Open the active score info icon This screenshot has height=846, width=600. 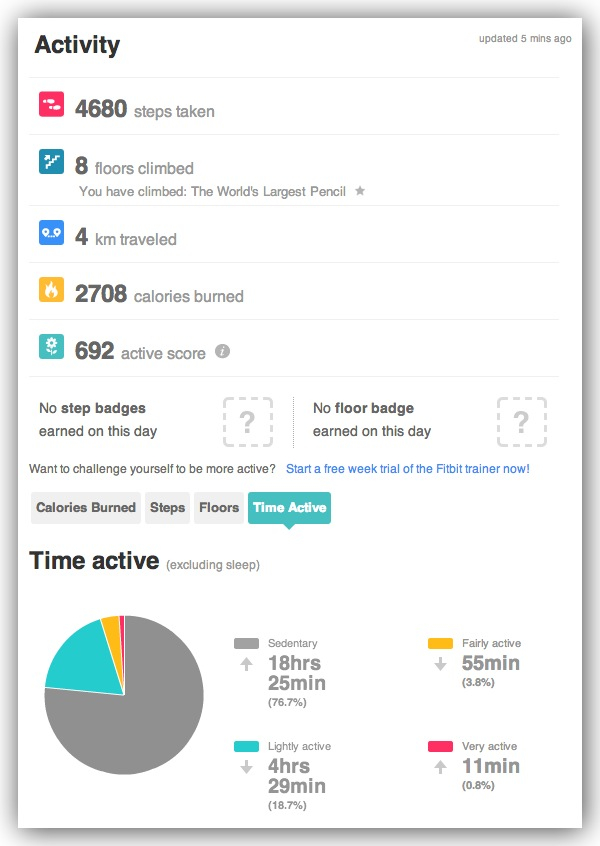point(223,352)
